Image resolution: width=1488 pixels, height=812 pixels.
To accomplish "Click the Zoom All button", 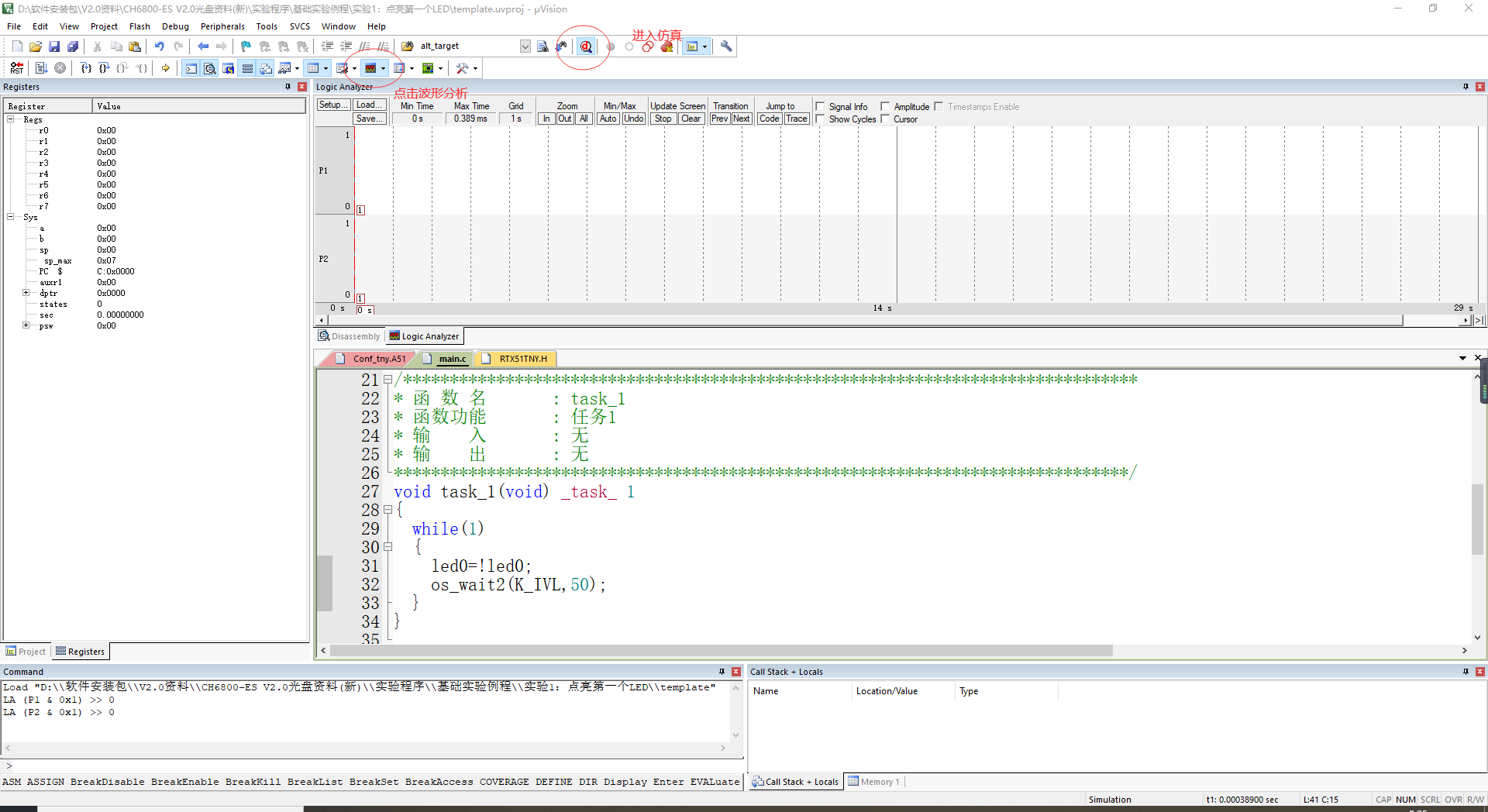I will (584, 119).
